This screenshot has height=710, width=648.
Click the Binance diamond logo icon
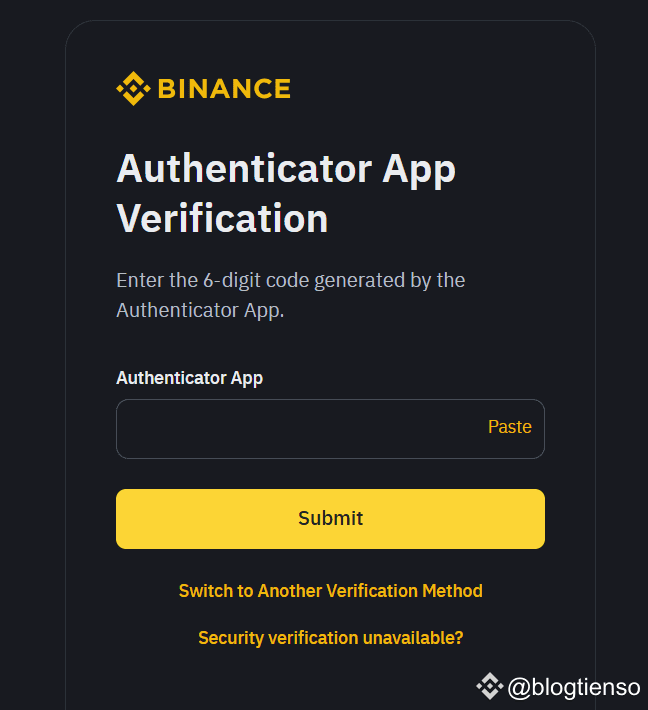133,89
